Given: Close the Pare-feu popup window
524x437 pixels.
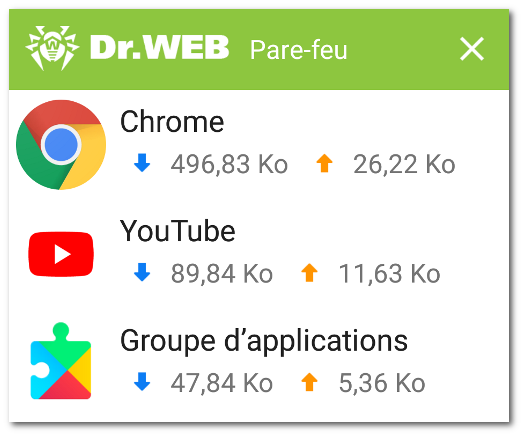Looking at the screenshot, I should coord(472,49).
